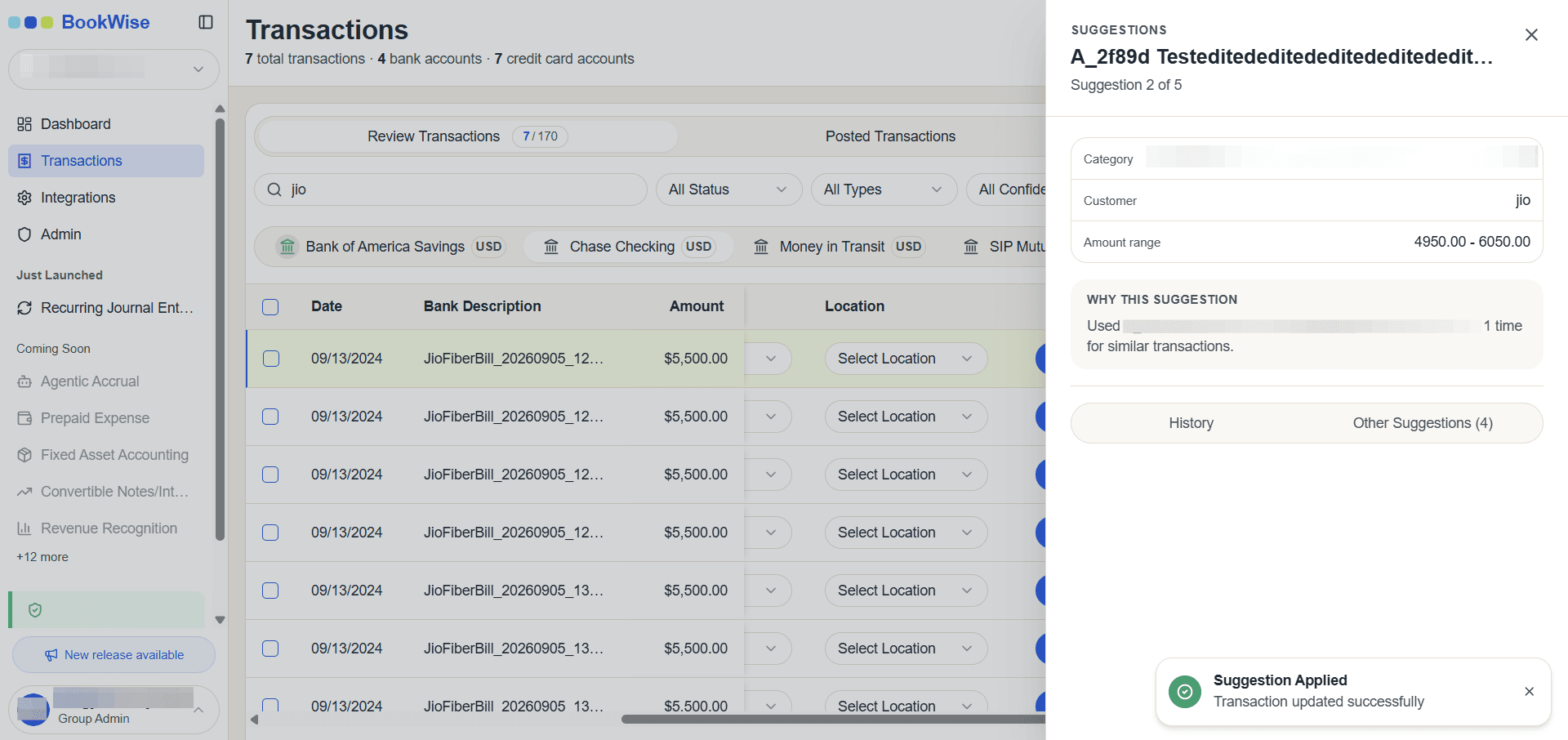
Task: Check the third JioFiberBill row checkbox
Action: click(x=270, y=475)
